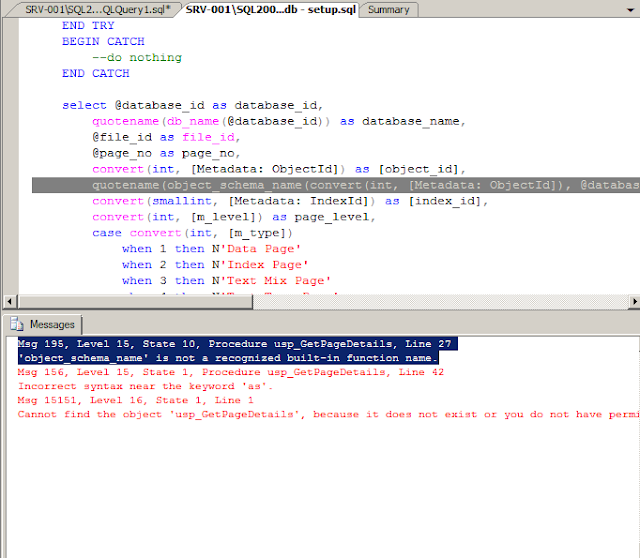The width and height of the screenshot is (640, 558).
Task: Select the setup.sql document tab
Action: coord(270,9)
